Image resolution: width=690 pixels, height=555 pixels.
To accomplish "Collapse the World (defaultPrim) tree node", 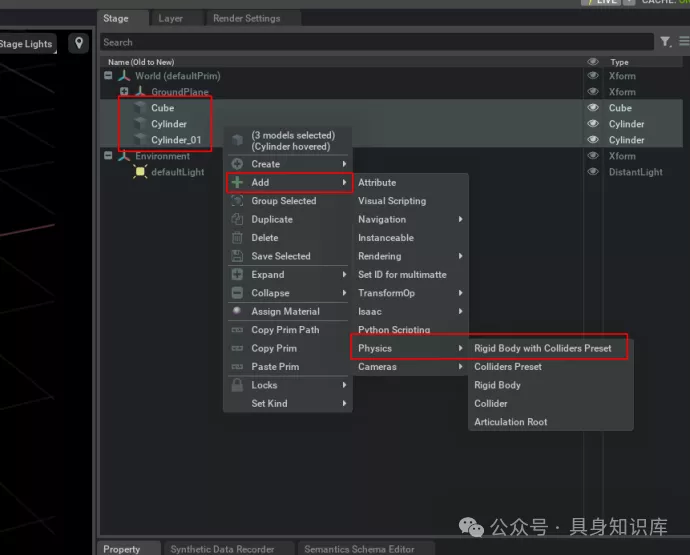I will pyautogui.click(x=108, y=76).
